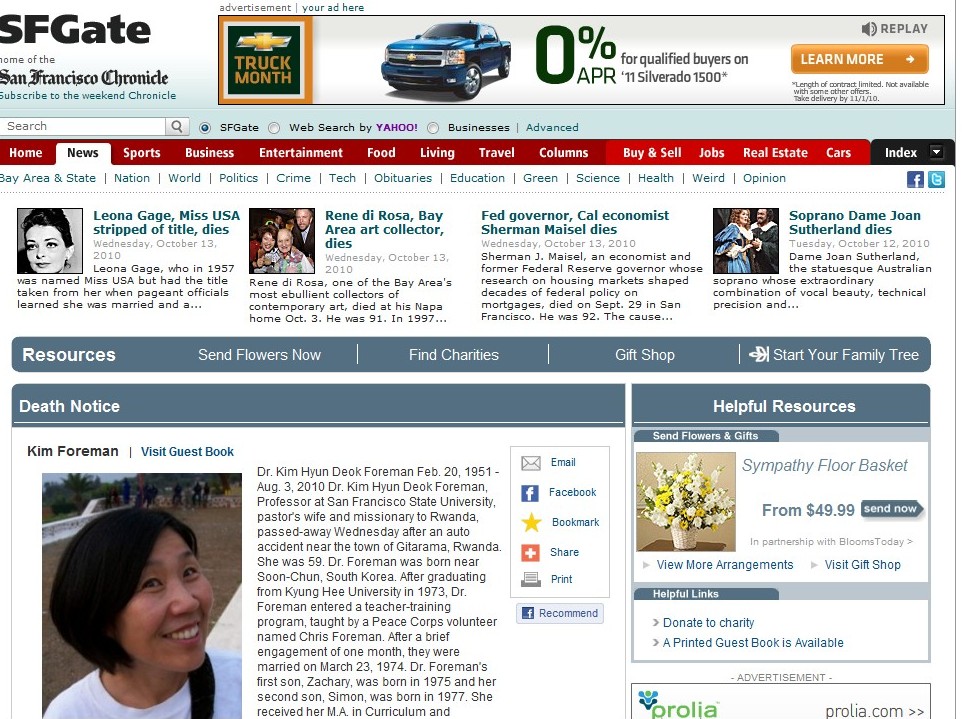Click the search magnifier icon
962x719 pixels.
click(177, 127)
